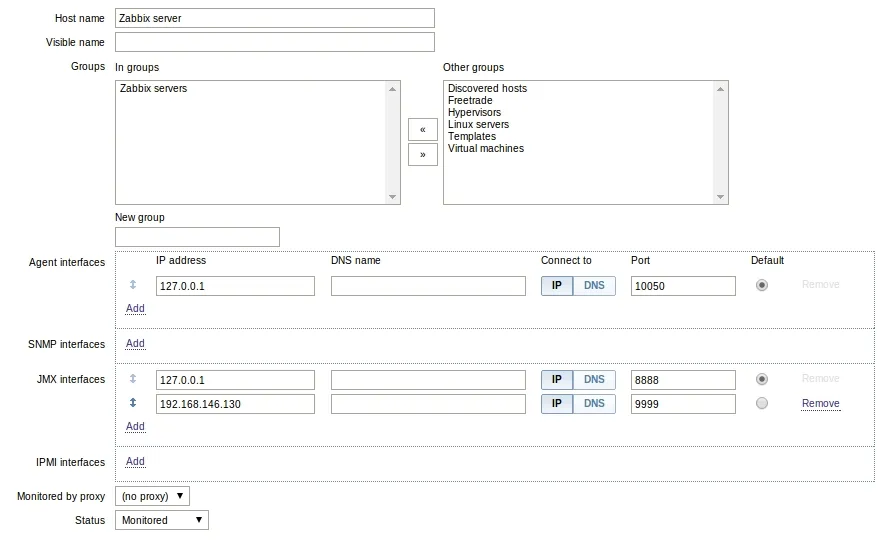Click the move-right » groups arrow button
The width and height of the screenshot is (877, 540).
point(422,154)
